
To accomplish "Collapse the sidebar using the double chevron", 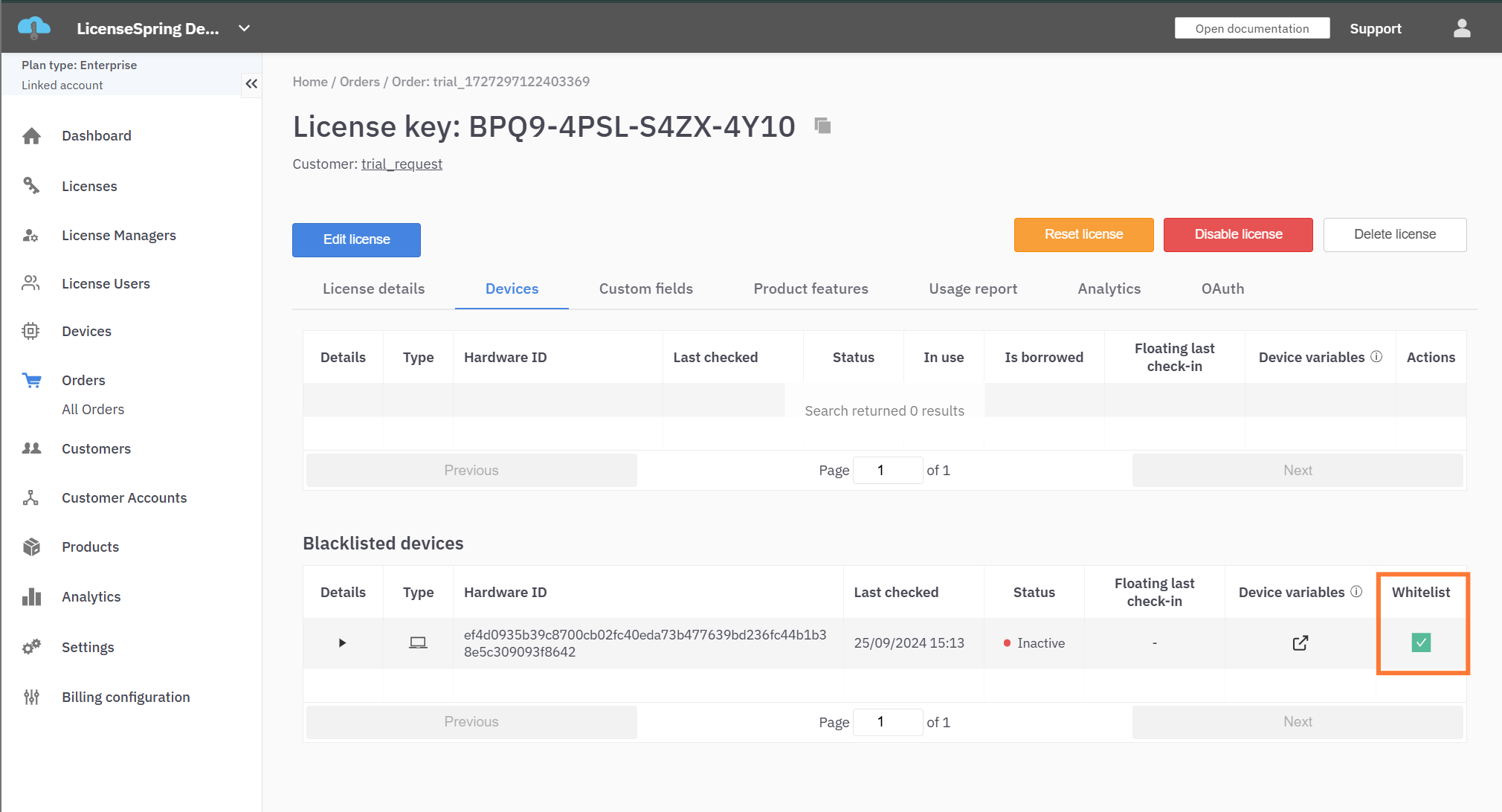I will click(x=251, y=84).
